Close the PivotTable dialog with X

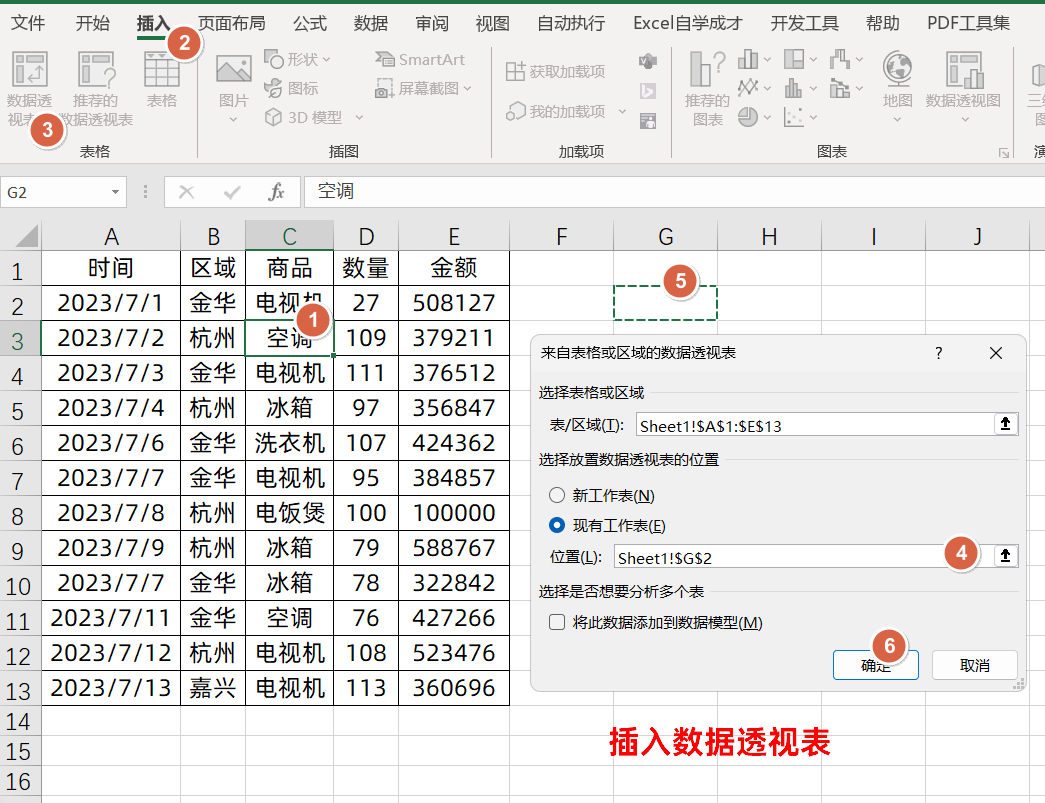[x=996, y=353]
